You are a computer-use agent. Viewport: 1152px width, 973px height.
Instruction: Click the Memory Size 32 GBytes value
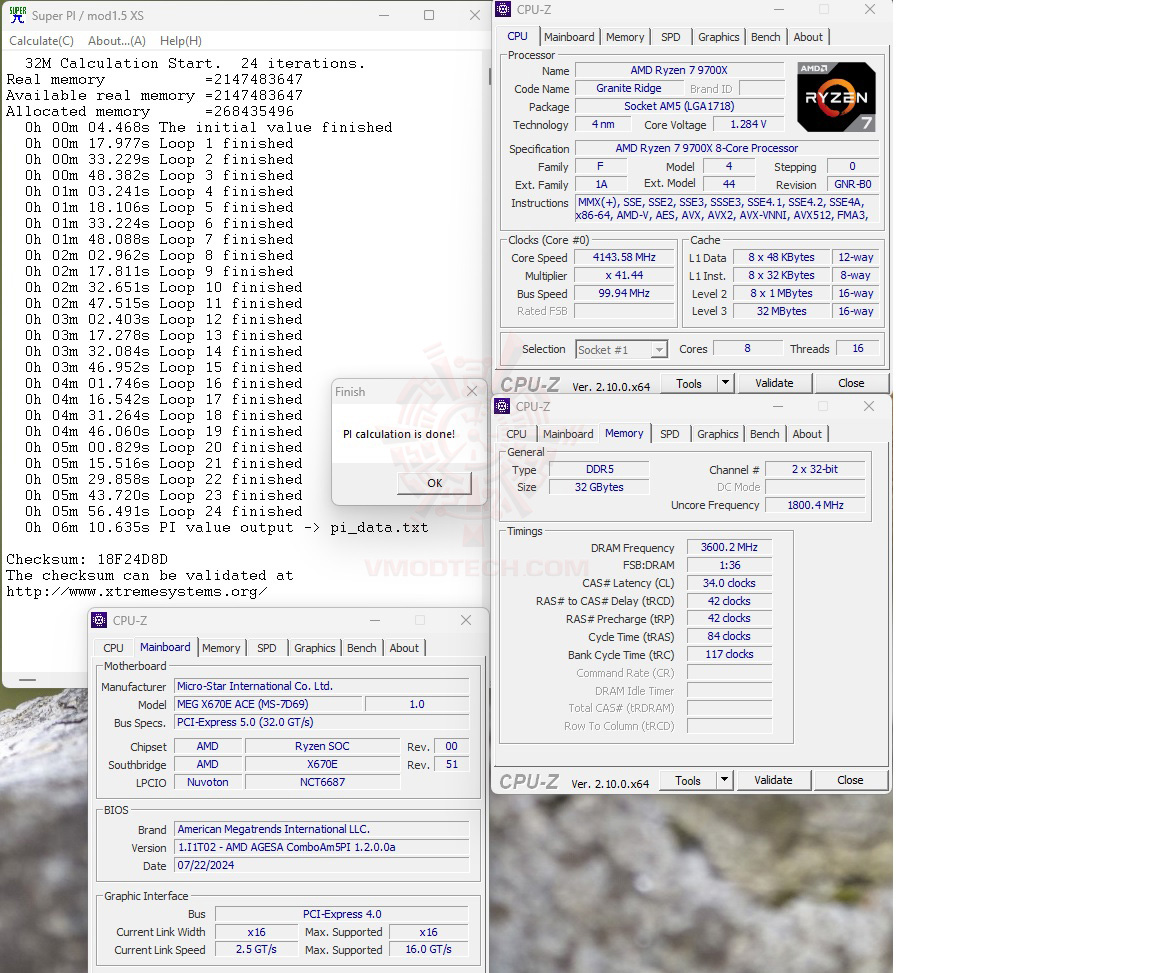pos(599,487)
